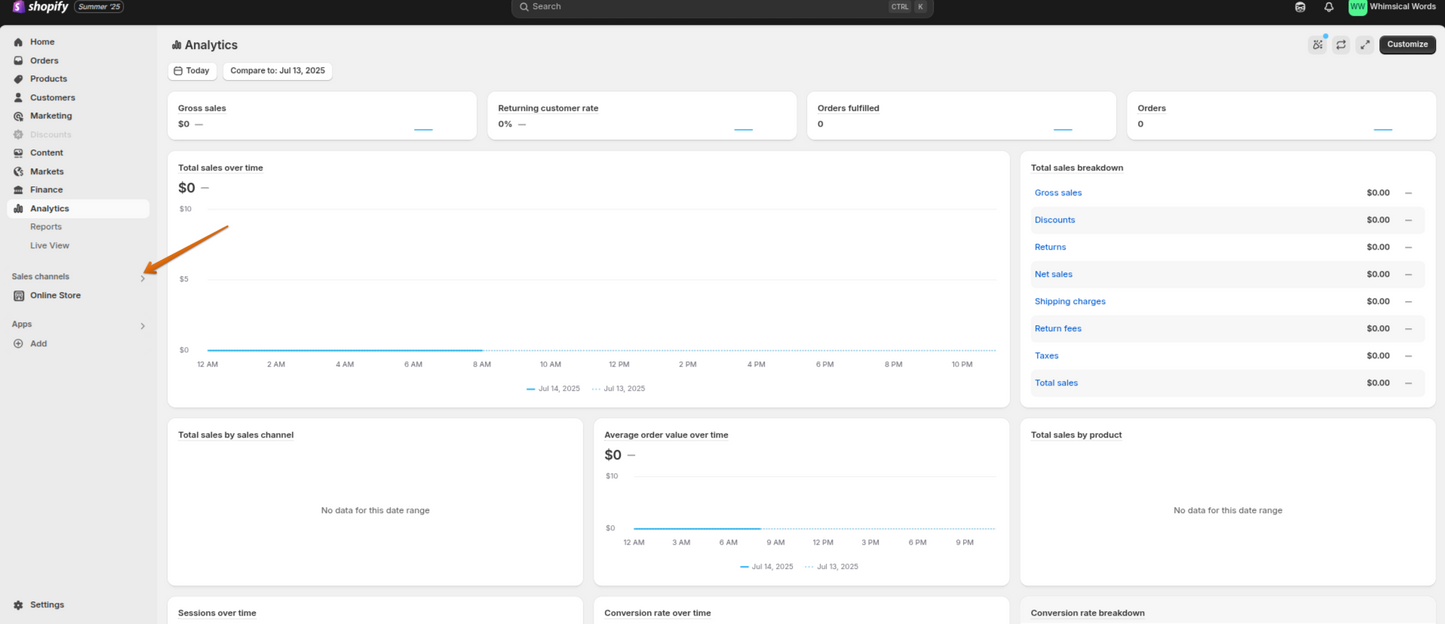Click the WW store avatar
This screenshot has width=1445, height=624.
(x=1357, y=7)
